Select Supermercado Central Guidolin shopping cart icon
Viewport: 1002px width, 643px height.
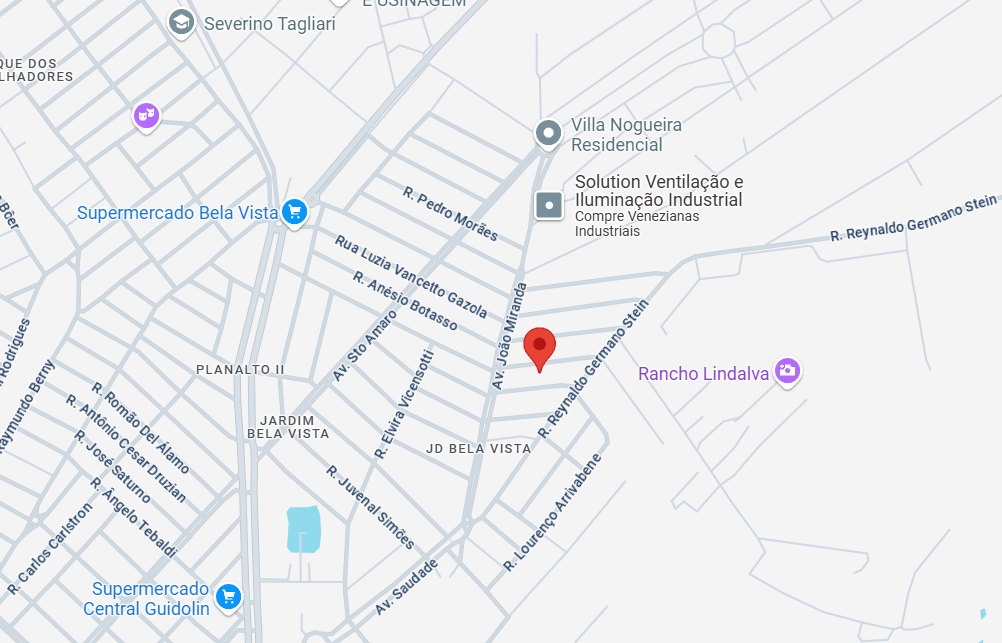[x=228, y=598]
